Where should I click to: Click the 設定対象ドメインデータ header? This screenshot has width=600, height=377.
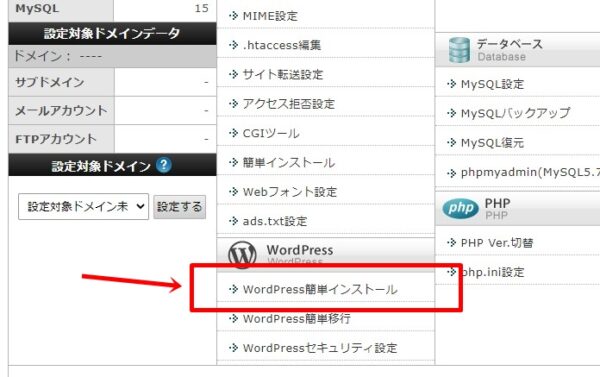[112, 34]
